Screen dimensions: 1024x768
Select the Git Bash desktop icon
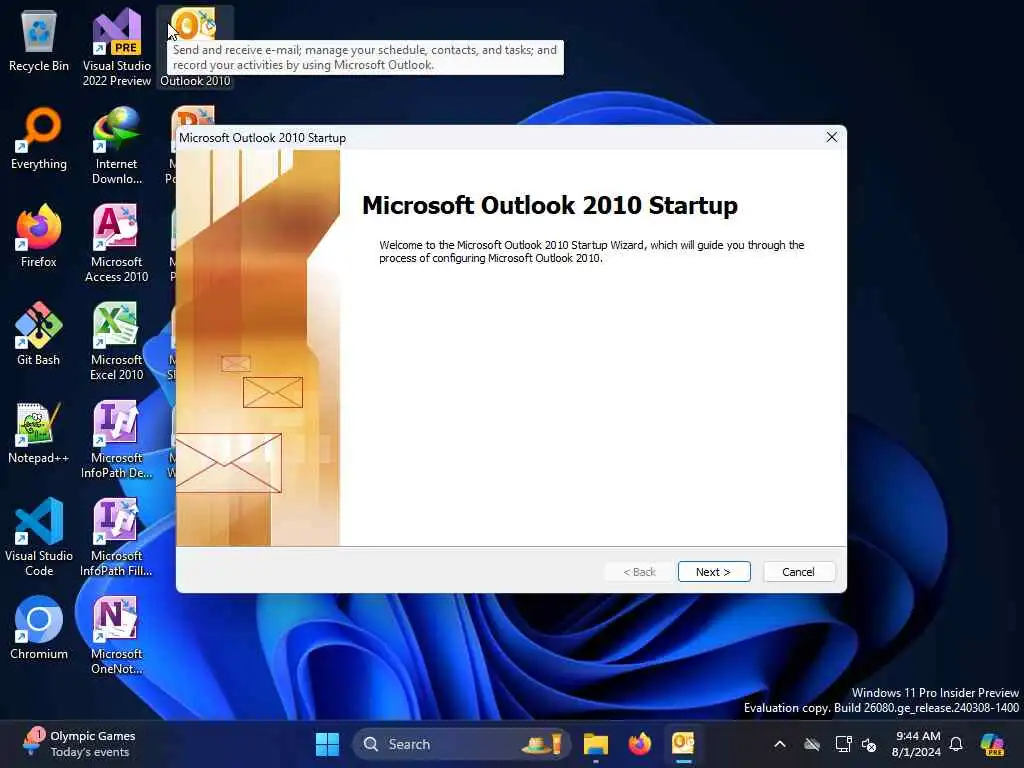click(x=39, y=334)
